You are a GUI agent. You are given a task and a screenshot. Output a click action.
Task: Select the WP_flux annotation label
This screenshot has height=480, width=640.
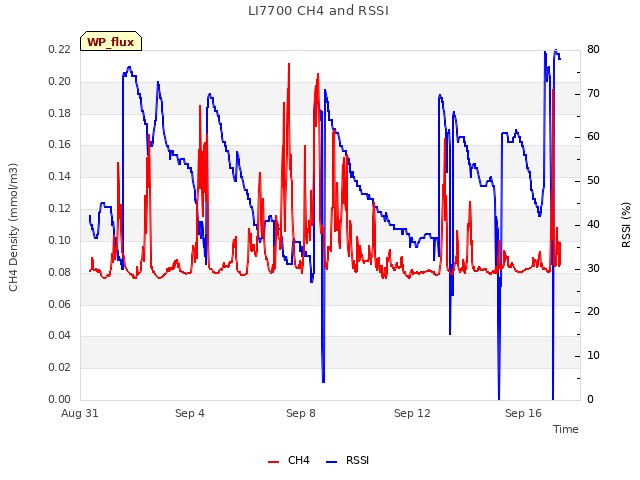point(111,42)
